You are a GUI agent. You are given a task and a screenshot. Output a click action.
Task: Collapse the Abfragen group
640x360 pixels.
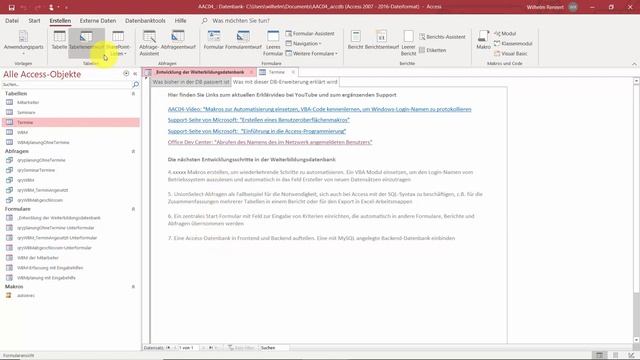[133, 151]
